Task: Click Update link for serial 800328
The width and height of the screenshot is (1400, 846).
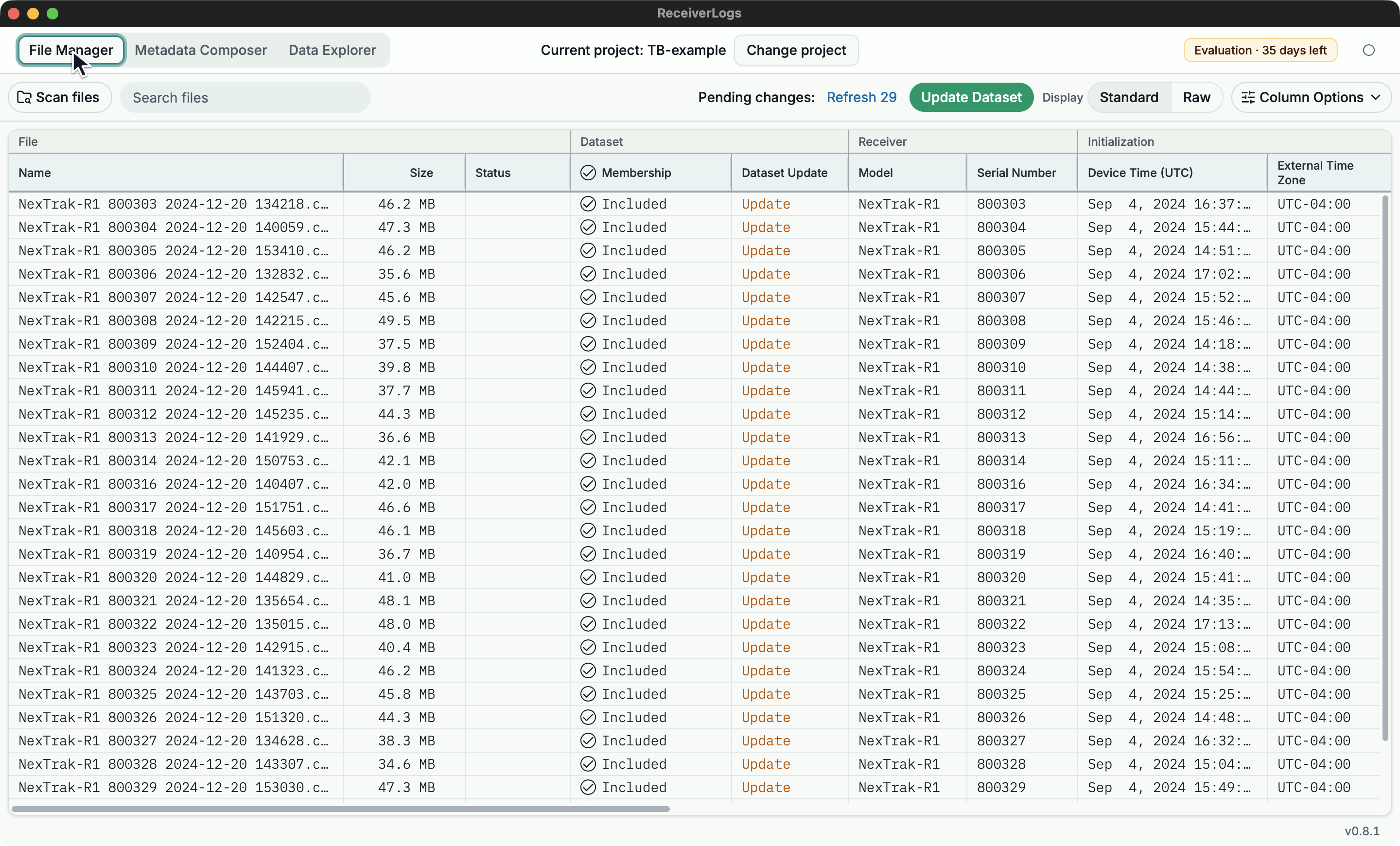Action: [766, 764]
